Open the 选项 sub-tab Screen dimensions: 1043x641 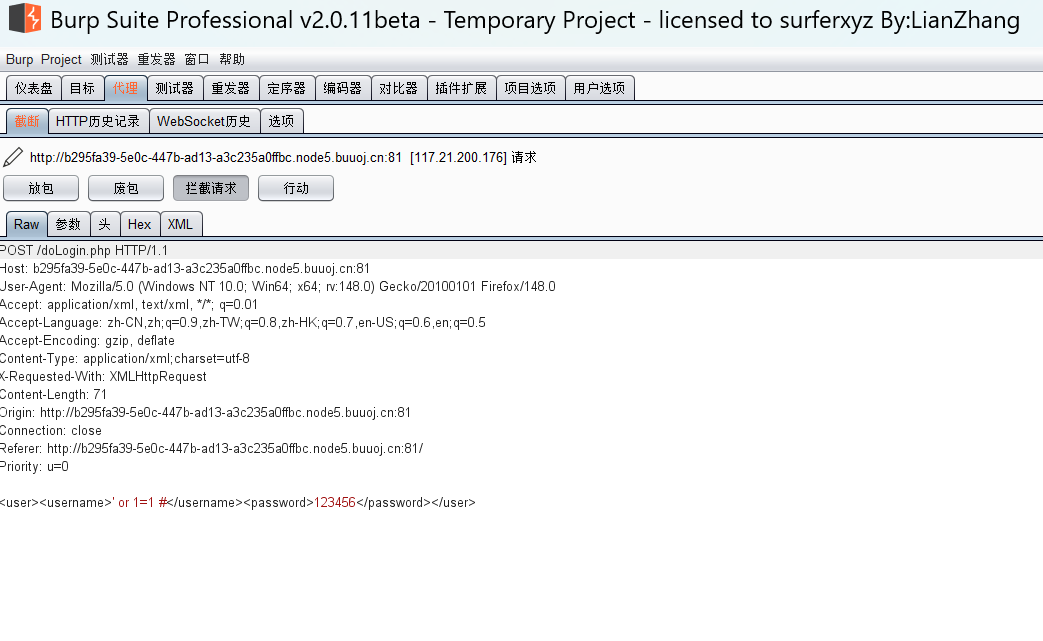tap(281, 121)
